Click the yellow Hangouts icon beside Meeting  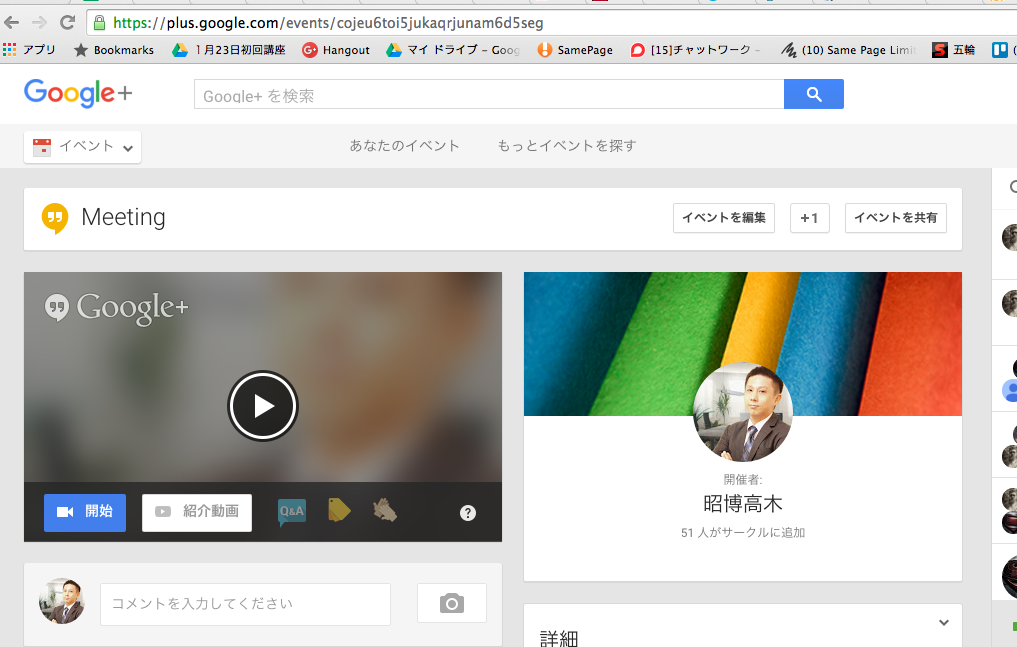pyautogui.click(x=55, y=218)
